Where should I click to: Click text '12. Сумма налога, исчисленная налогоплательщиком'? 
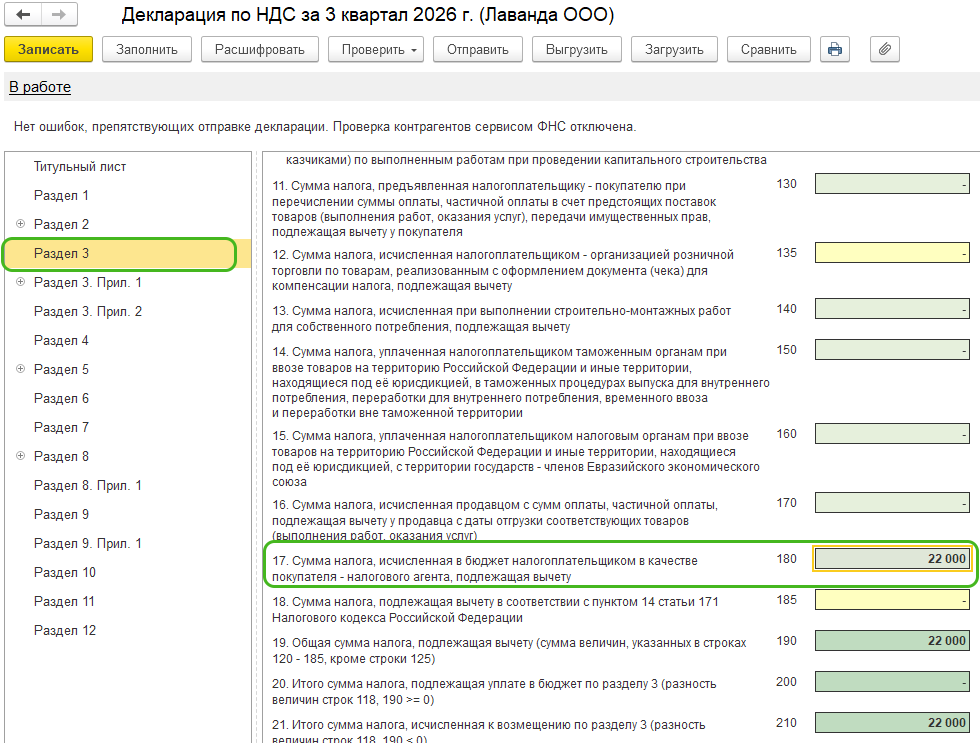(426, 255)
